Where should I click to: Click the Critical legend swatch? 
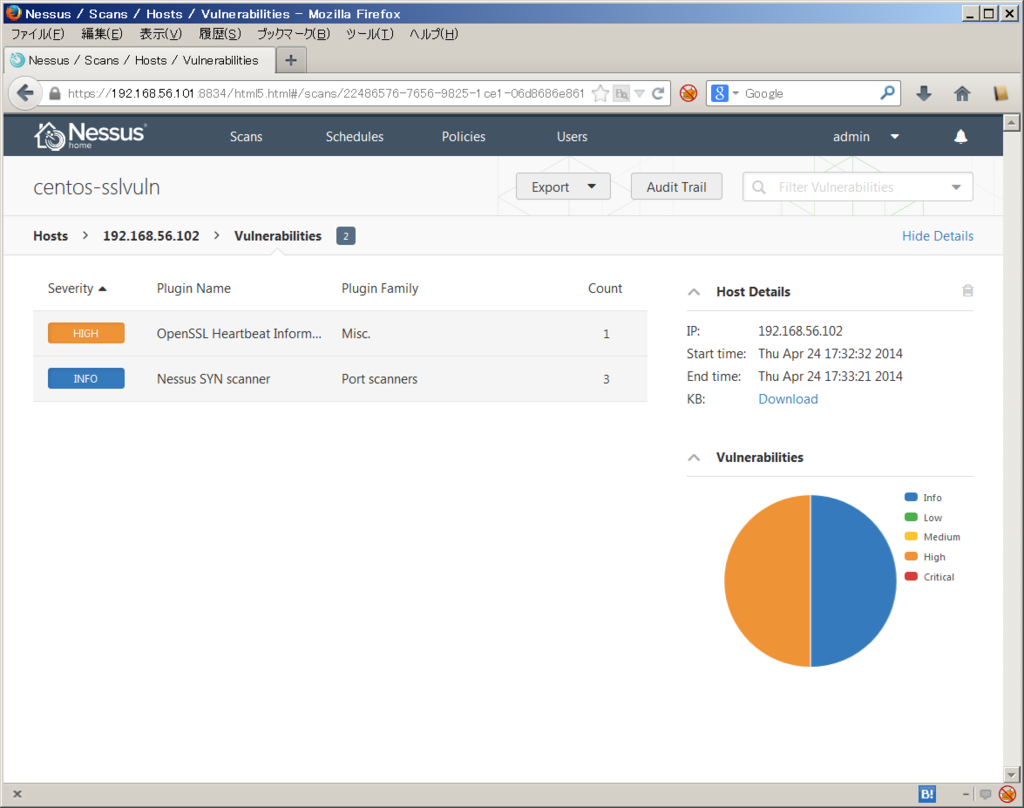911,576
